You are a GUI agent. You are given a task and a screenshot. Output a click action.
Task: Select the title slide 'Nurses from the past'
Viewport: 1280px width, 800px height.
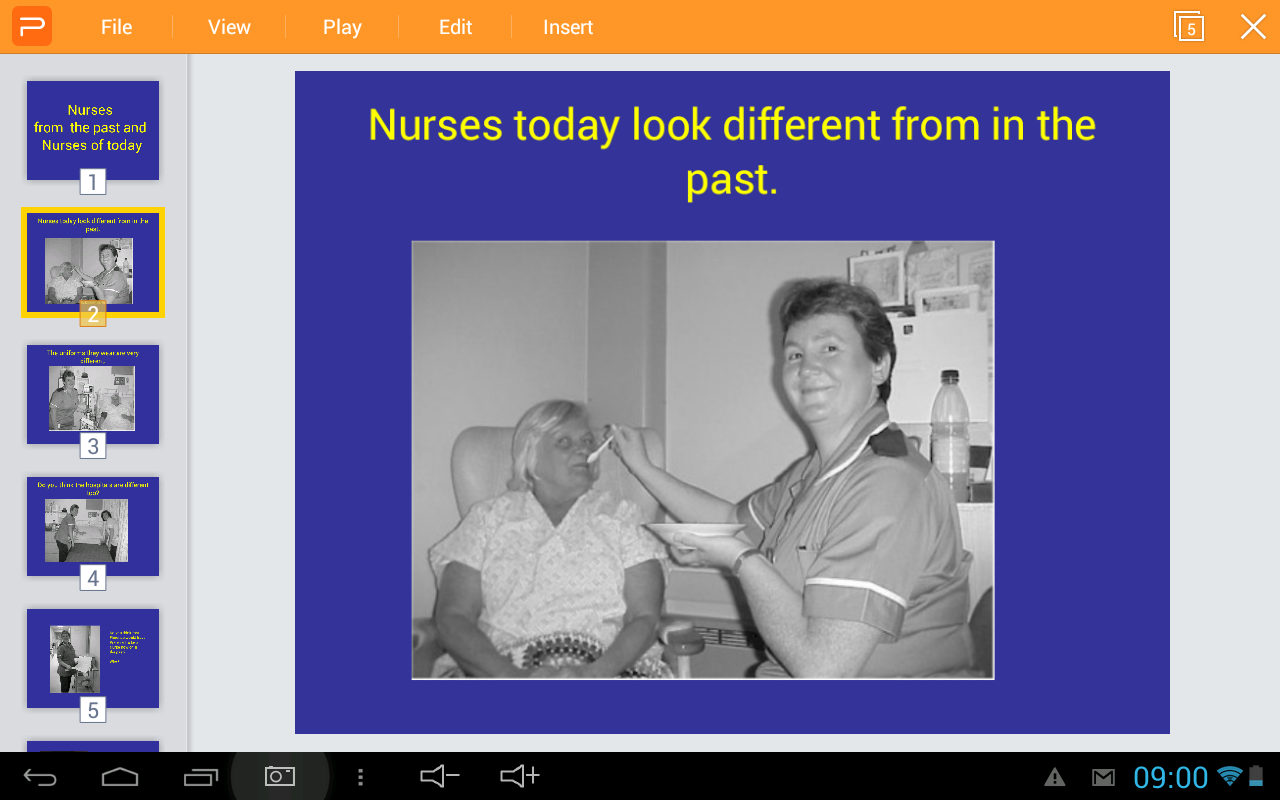tap(92, 130)
